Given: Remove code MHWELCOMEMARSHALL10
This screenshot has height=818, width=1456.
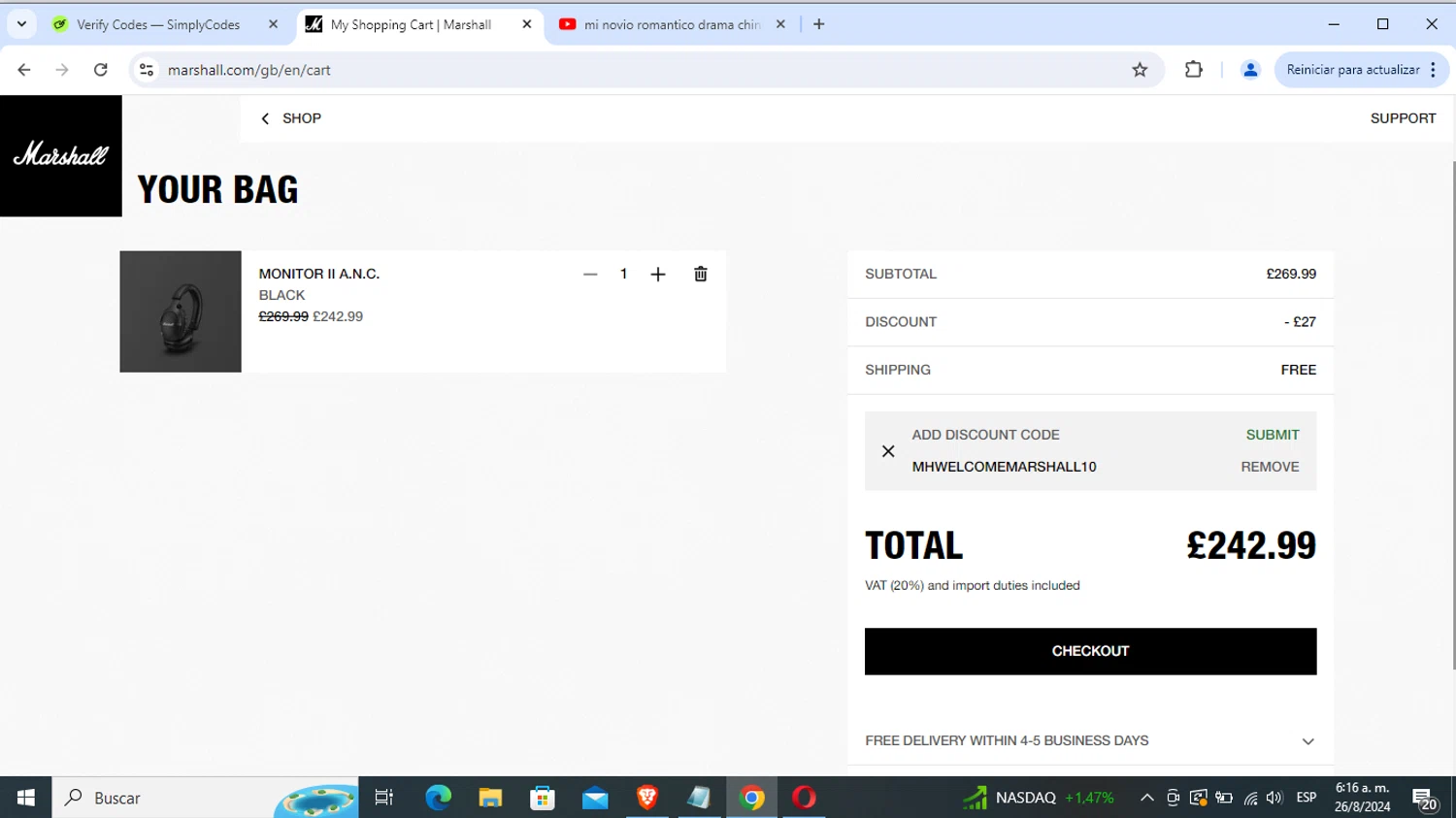Looking at the screenshot, I should 1270,467.
